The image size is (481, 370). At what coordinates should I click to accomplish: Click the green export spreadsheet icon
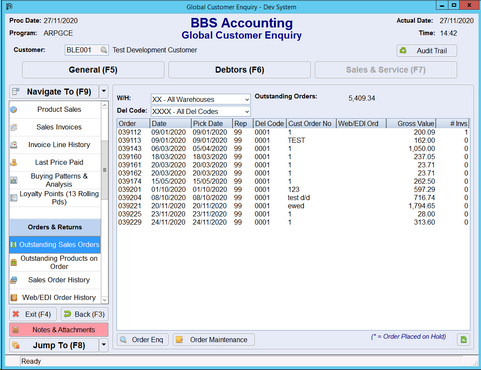(x=463, y=340)
